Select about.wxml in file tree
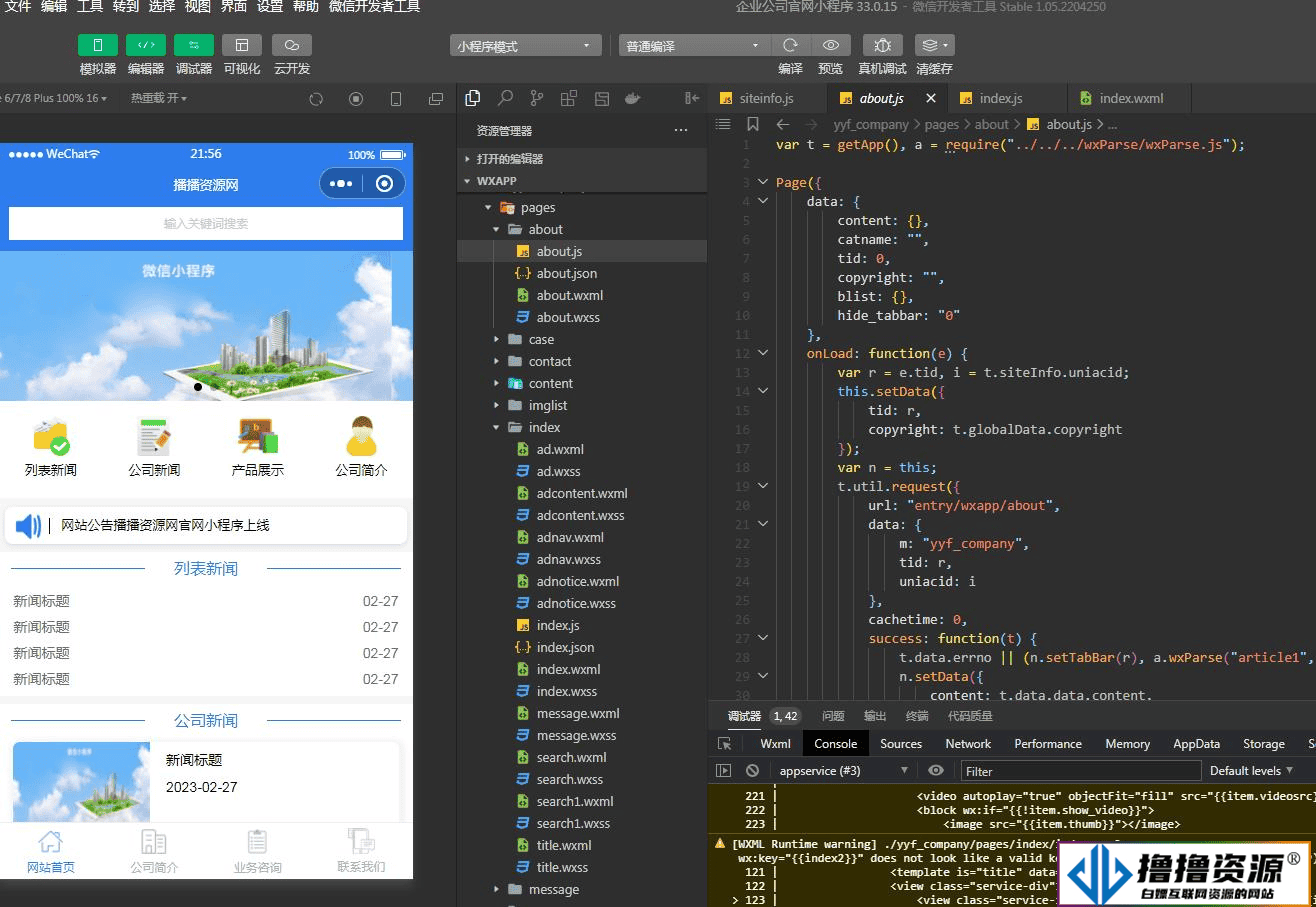Image resolution: width=1316 pixels, height=907 pixels. pyautogui.click(x=582, y=295)
